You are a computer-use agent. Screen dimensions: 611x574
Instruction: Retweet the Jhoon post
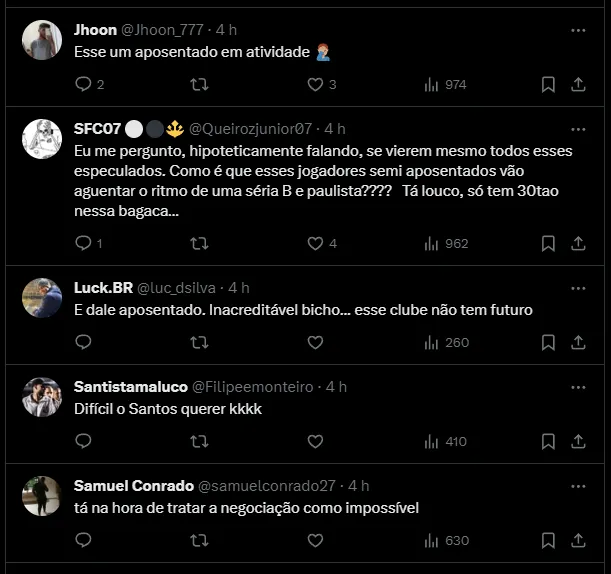(x=199, y=85)
